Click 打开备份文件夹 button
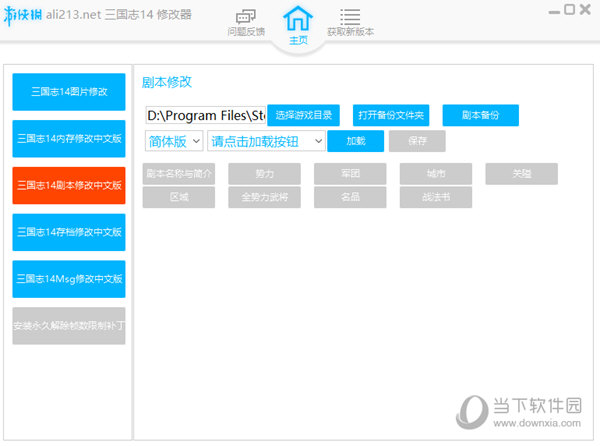 [391, 115]
